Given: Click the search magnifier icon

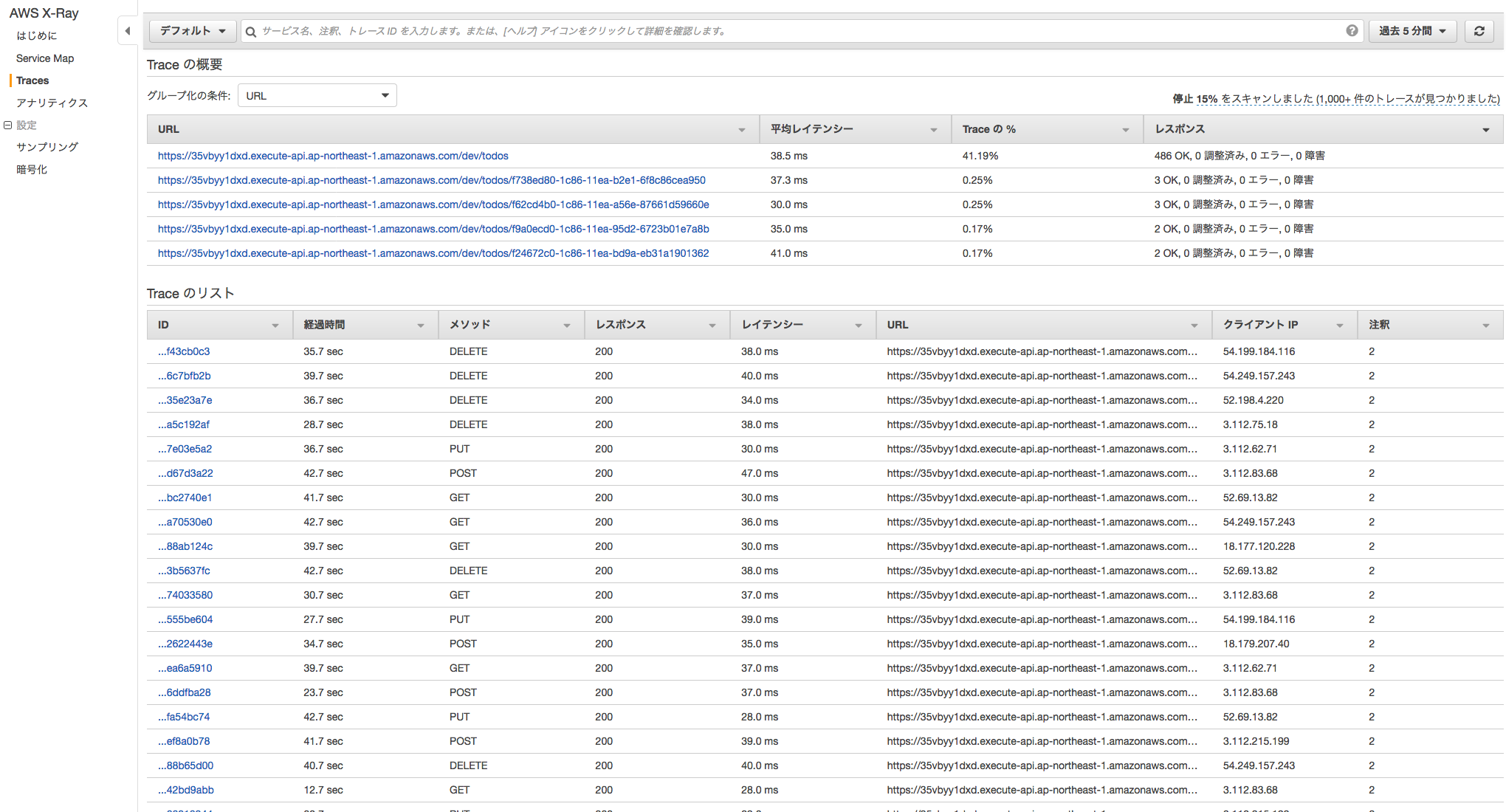Looking at the screenshot, I should point(251,32).
